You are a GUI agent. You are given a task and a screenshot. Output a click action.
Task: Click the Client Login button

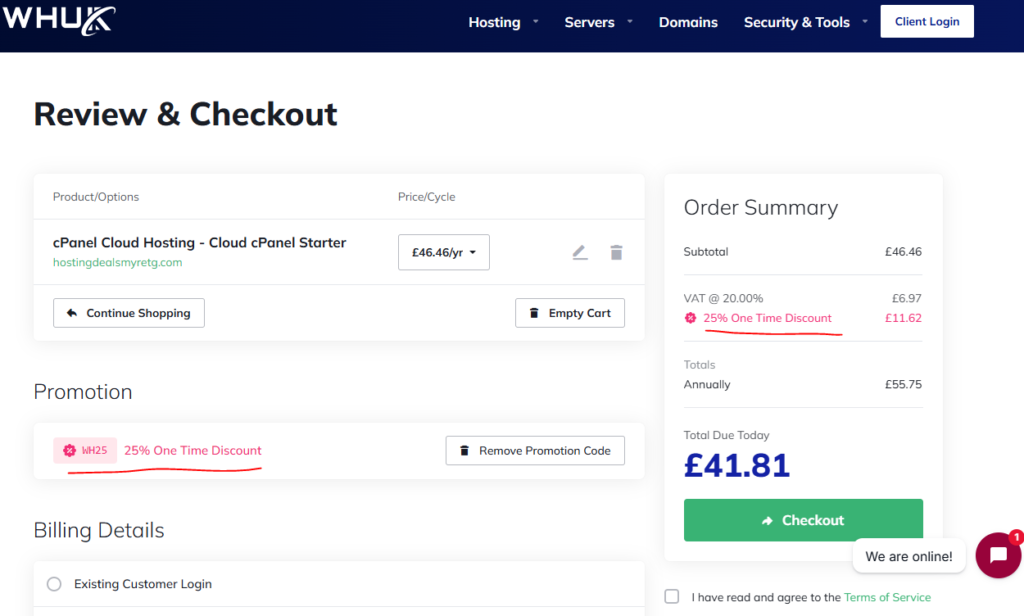click(927, 22)
